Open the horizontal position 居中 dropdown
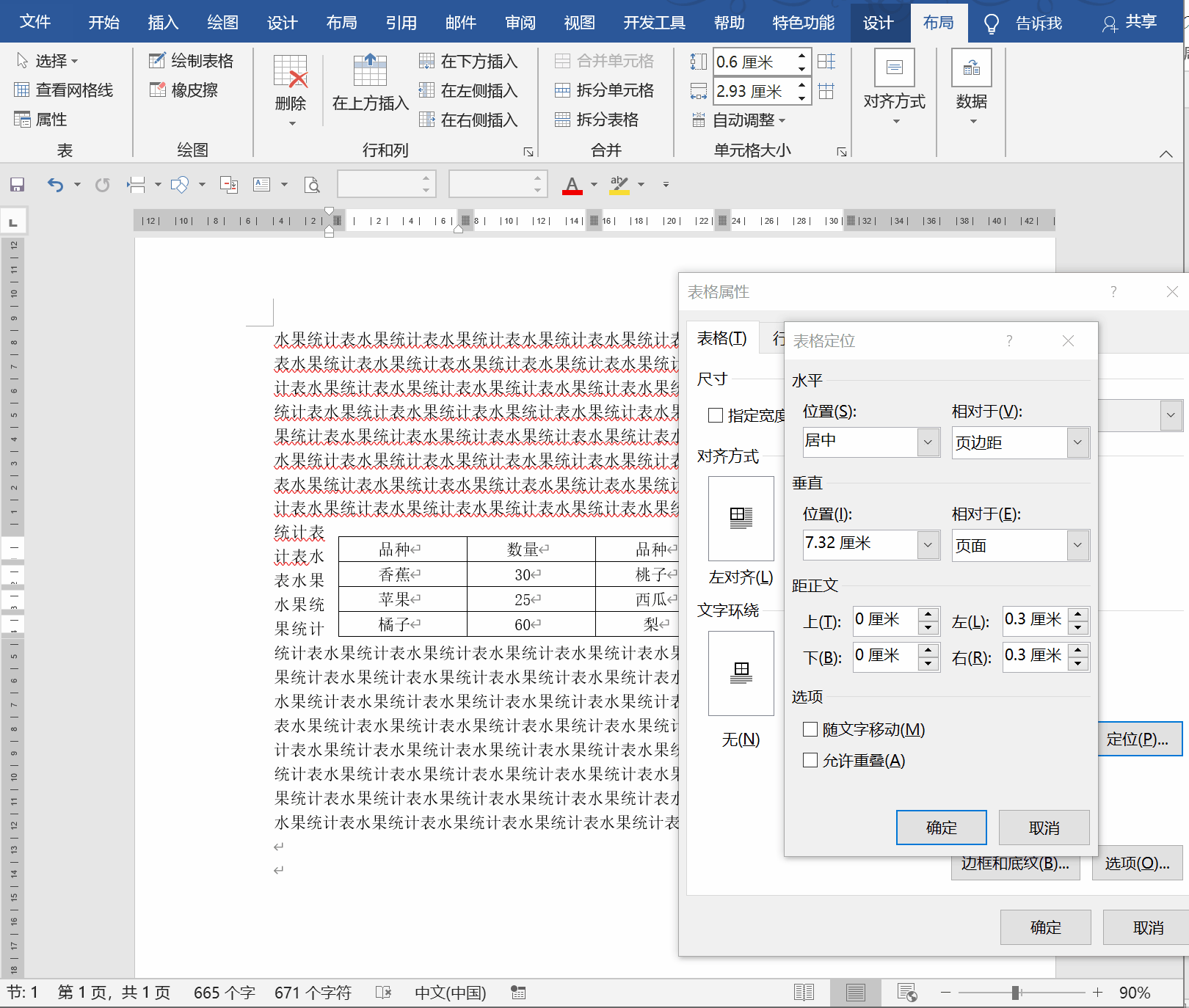 point(928,442)
